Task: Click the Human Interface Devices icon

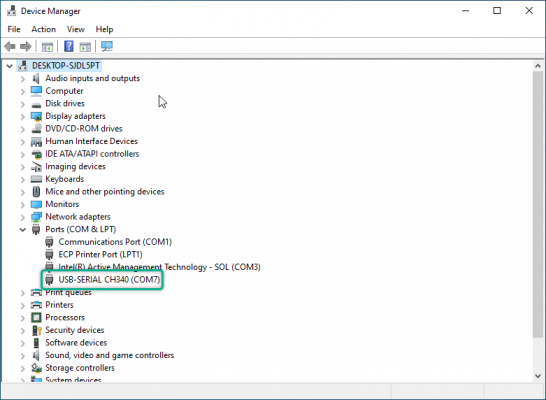Action: coord(36,141)
